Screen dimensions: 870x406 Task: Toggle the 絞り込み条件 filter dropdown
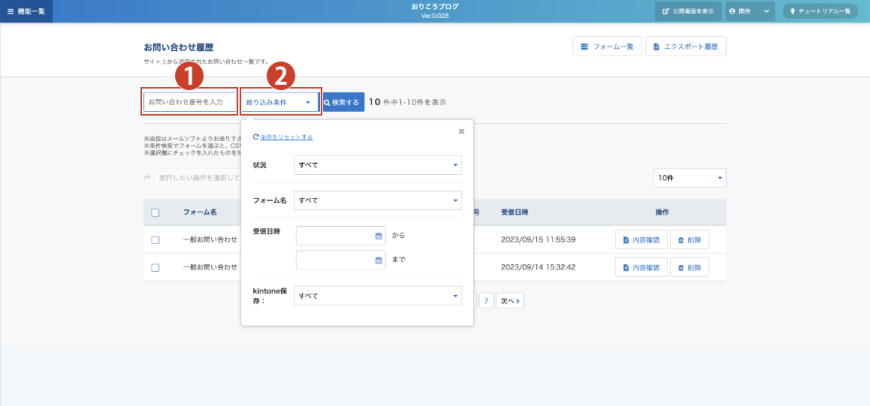(279, 102)
